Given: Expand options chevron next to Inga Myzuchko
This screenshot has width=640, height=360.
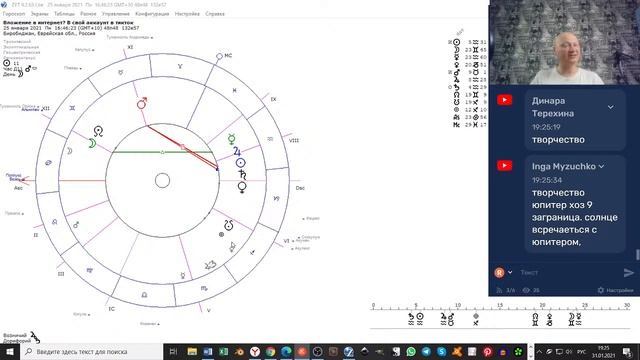Looking at the screenshot, I should pos(601,167).
